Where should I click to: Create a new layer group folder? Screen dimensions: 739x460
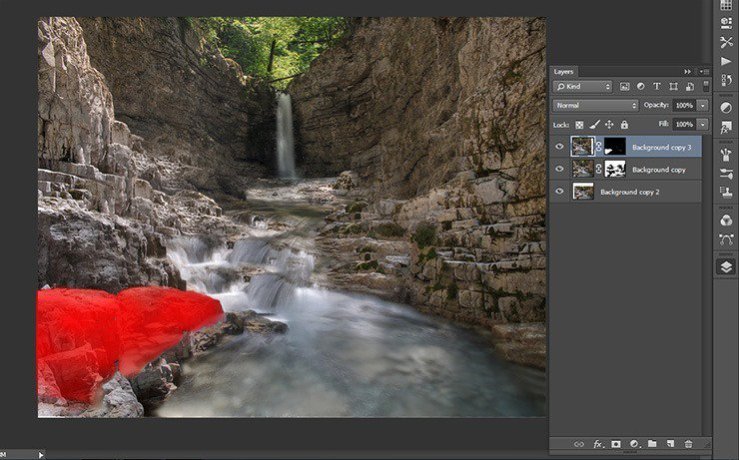tap(652, 443)
